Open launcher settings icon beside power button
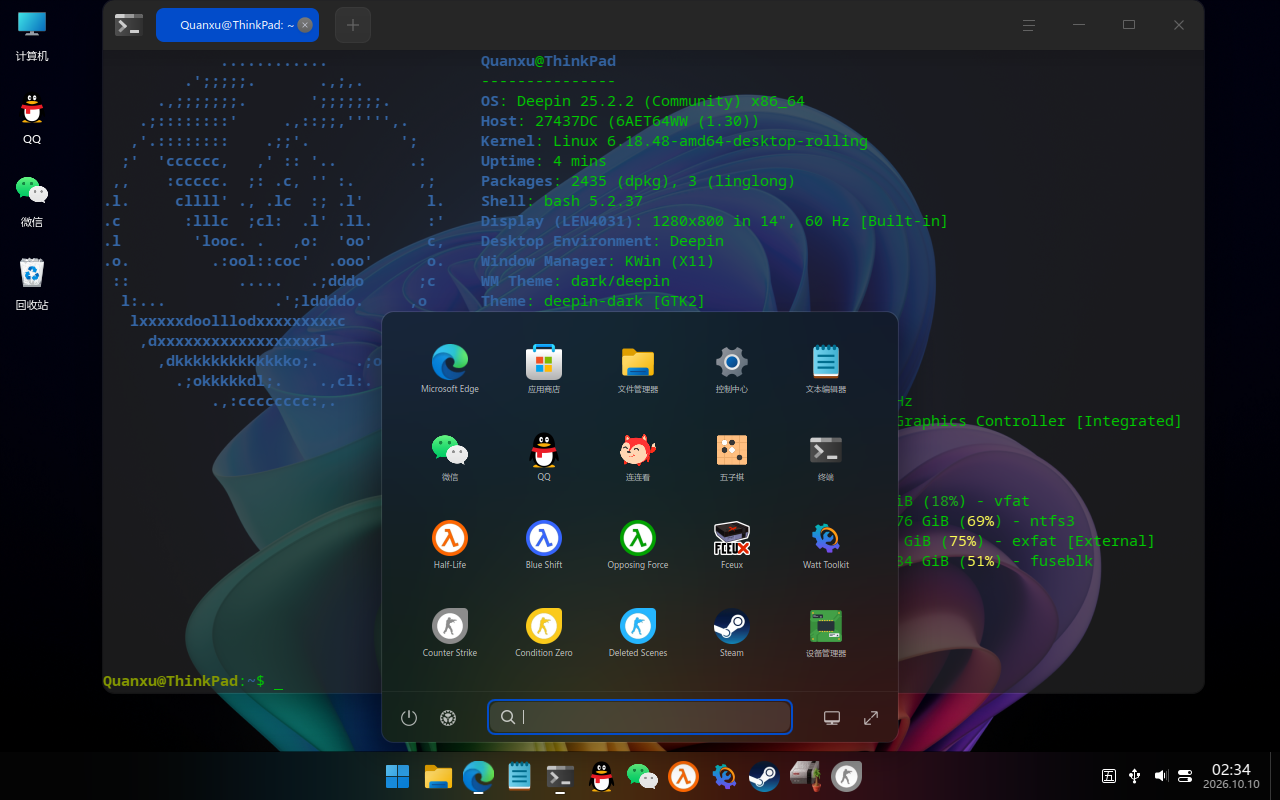The width and height of the screenshot is (1280, 800). [448, 717]
